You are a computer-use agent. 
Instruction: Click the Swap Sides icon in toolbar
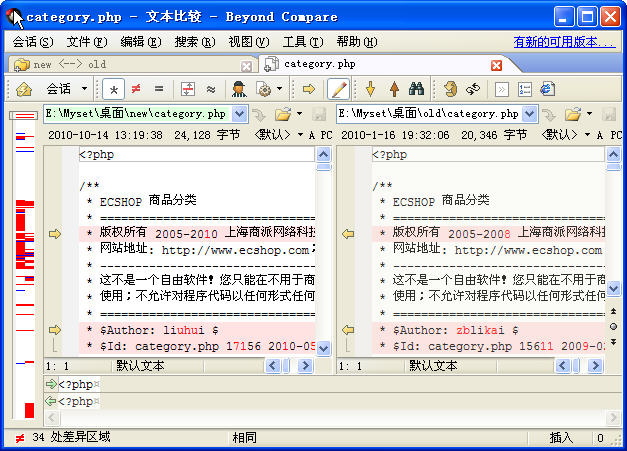(472, 89)
